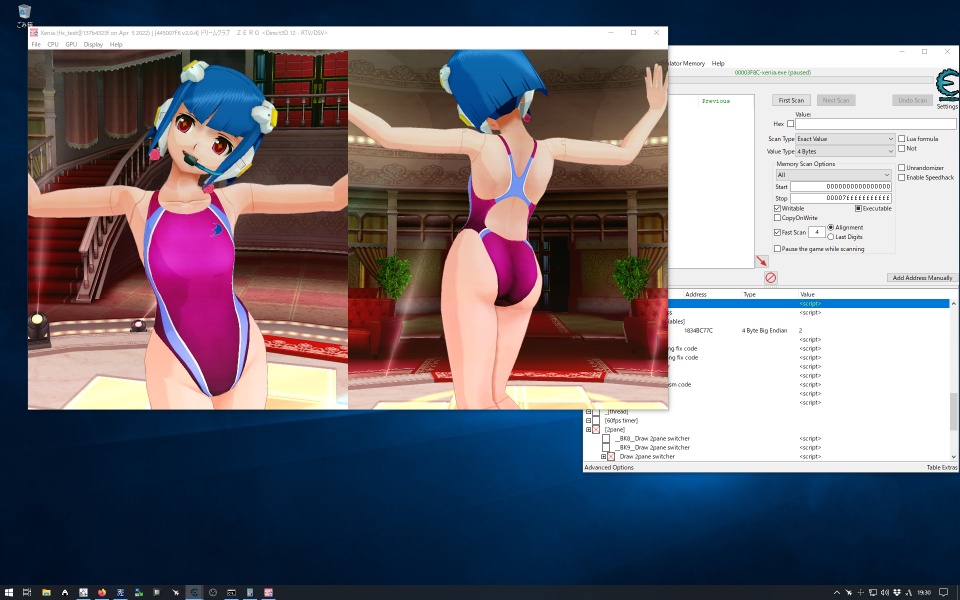This screenshot has width=960, height=600.
Task: Click the Xenia window title bar icon
Action: click(34, 32)
